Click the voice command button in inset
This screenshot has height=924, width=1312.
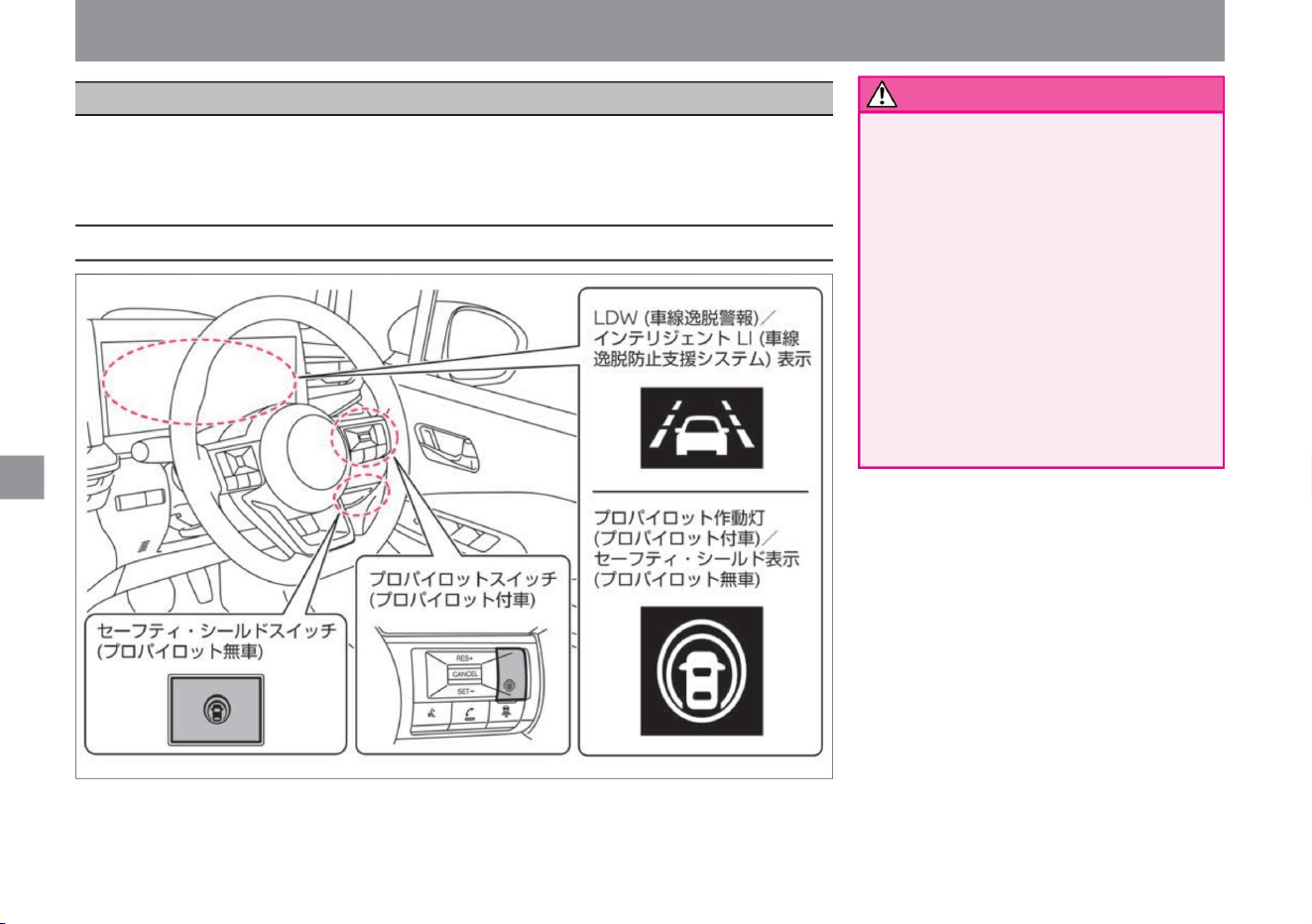[431, 712]
